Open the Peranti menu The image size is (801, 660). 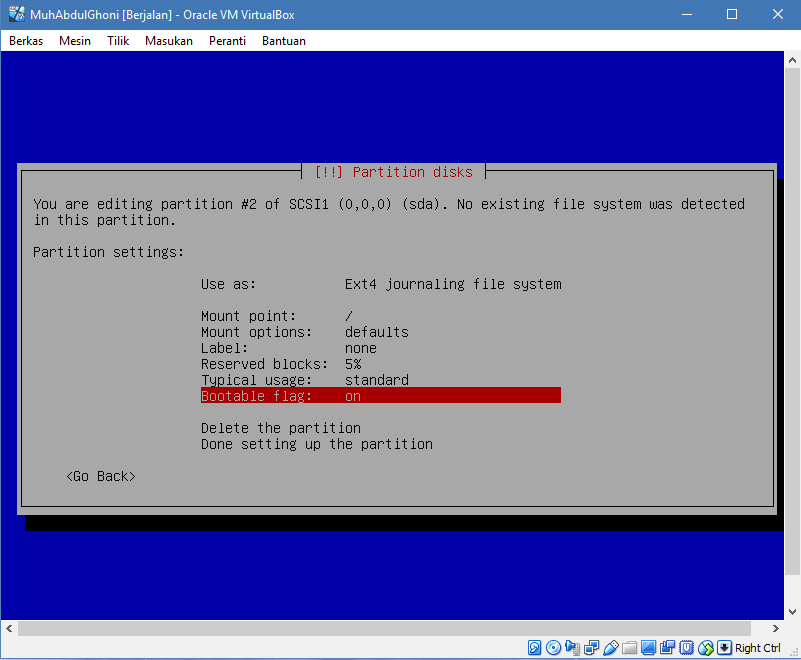click(x=227, y=41)
